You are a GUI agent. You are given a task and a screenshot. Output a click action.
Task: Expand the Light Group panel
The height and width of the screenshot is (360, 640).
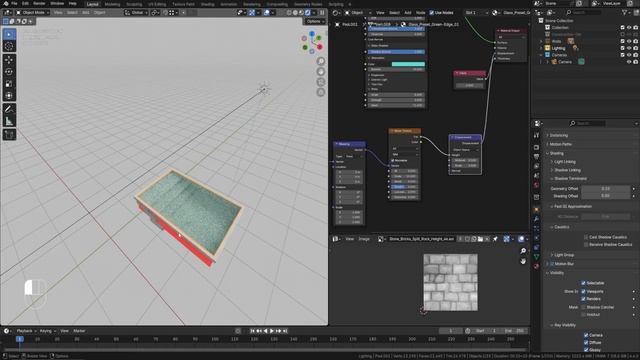tap(564, 255)
